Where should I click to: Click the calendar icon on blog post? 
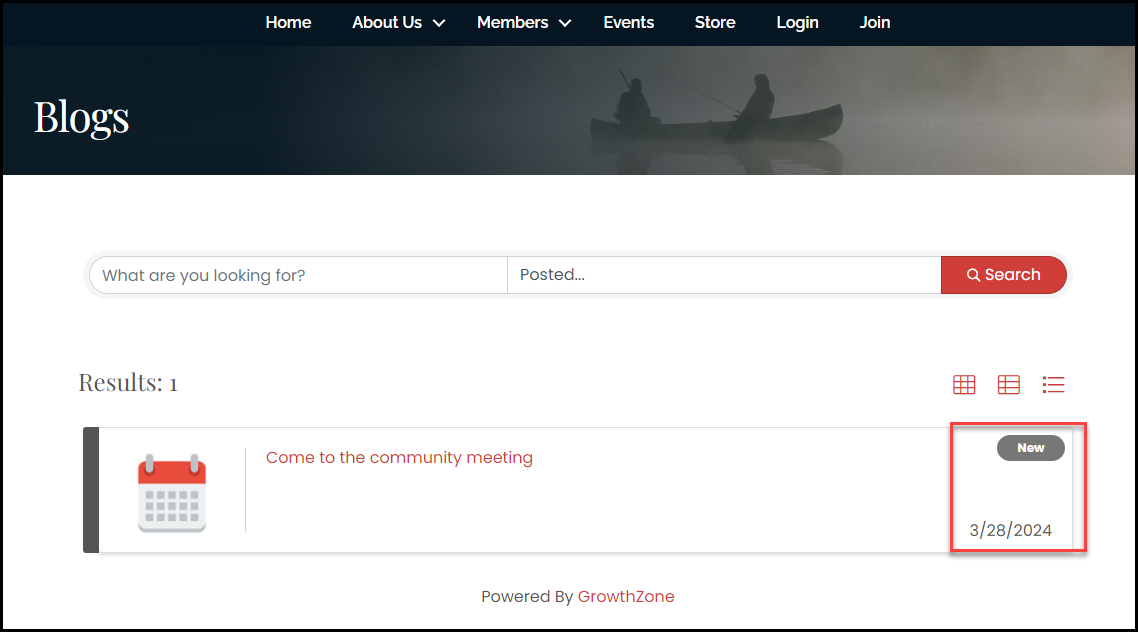[x=171, y=492]
